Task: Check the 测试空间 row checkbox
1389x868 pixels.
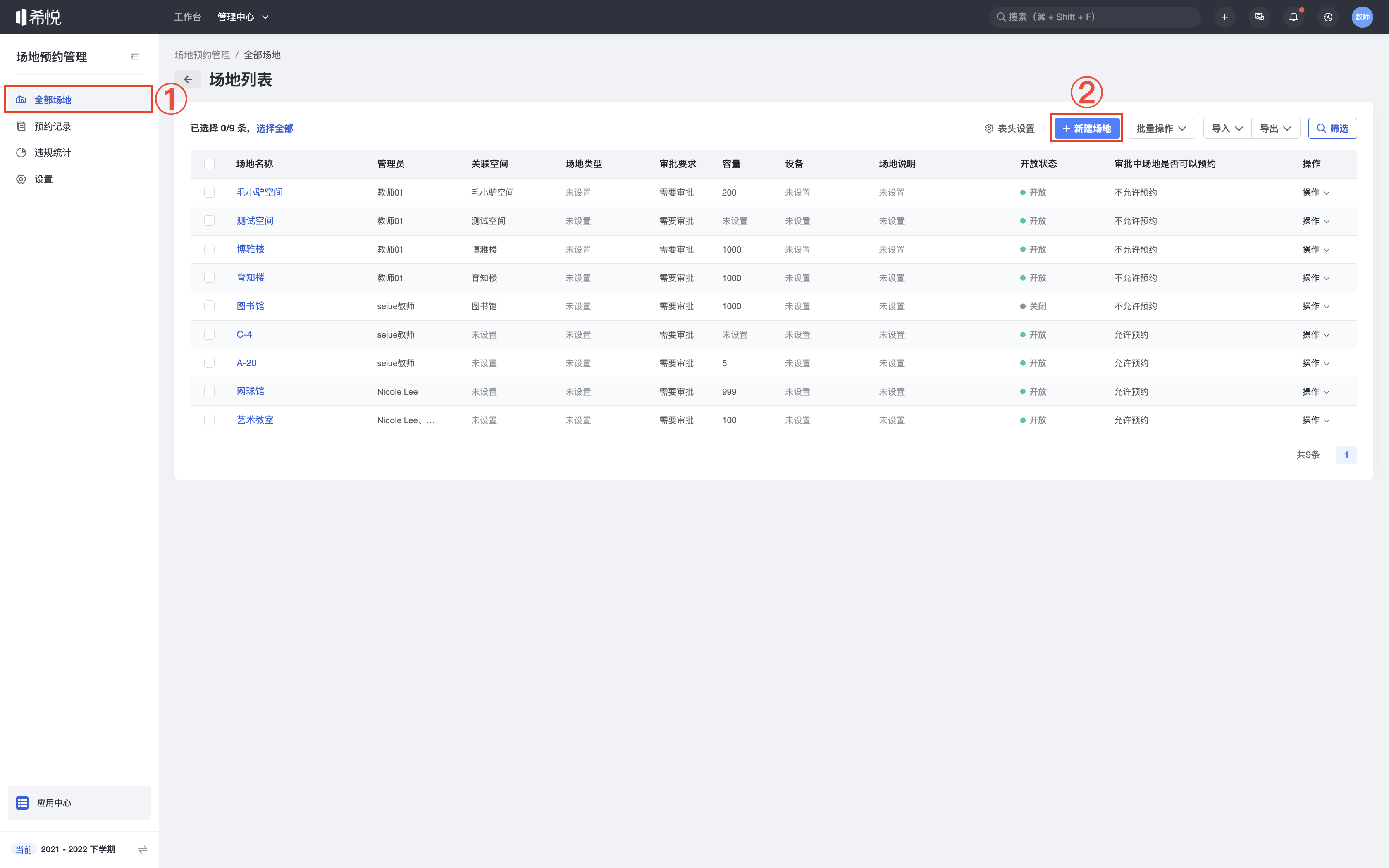Action: pos(210,221)
